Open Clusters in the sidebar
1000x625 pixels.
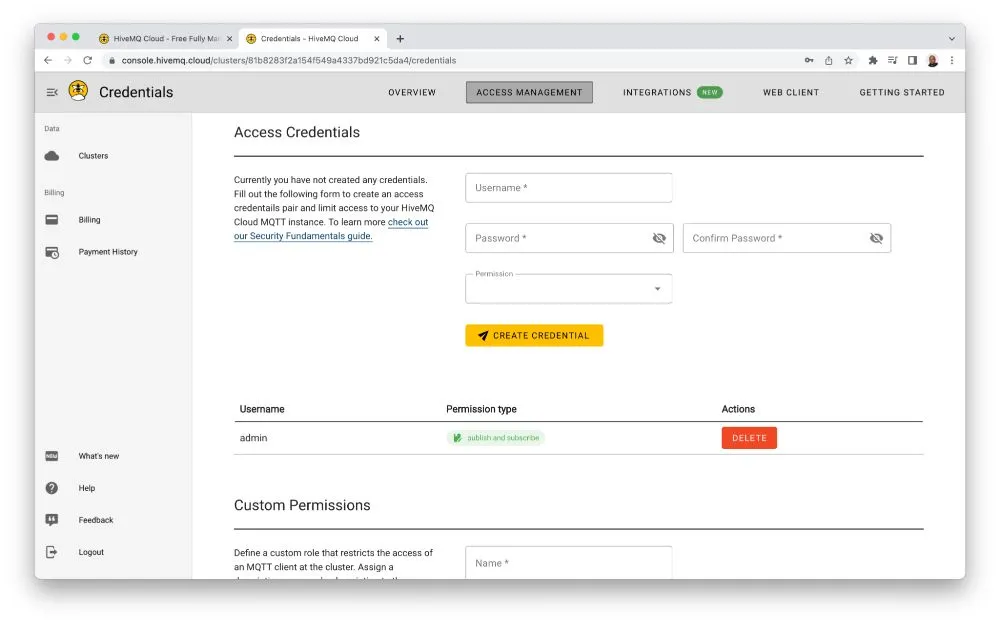click(x=93, y=156)
